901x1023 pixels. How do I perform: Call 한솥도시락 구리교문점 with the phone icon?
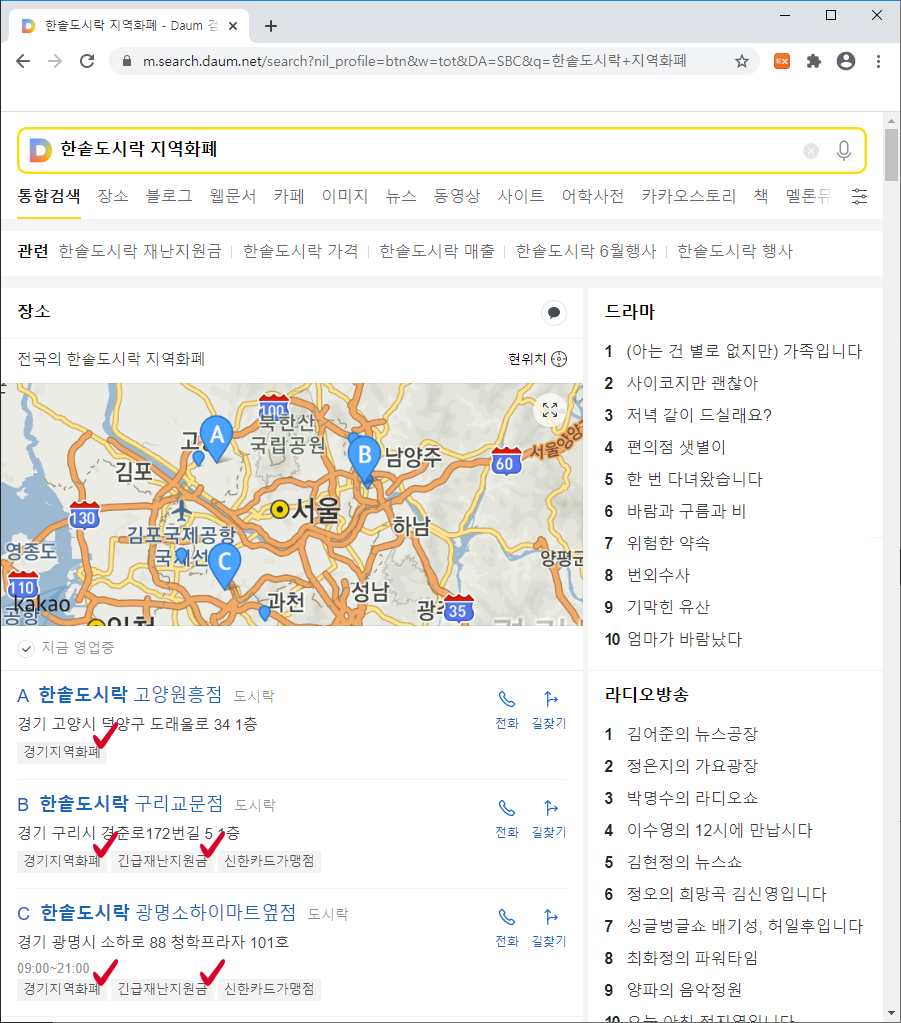click(x=507, y=818)
